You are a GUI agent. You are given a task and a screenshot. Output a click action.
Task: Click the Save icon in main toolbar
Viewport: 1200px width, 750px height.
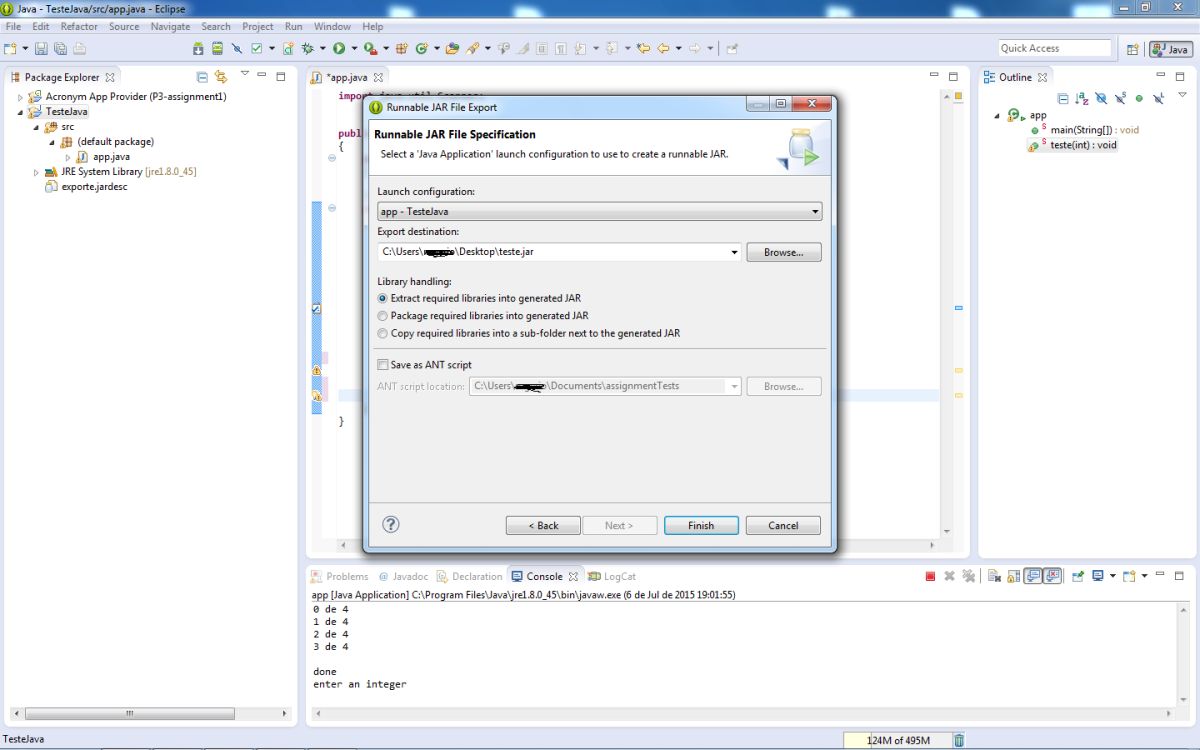click(x=41, y=48)
